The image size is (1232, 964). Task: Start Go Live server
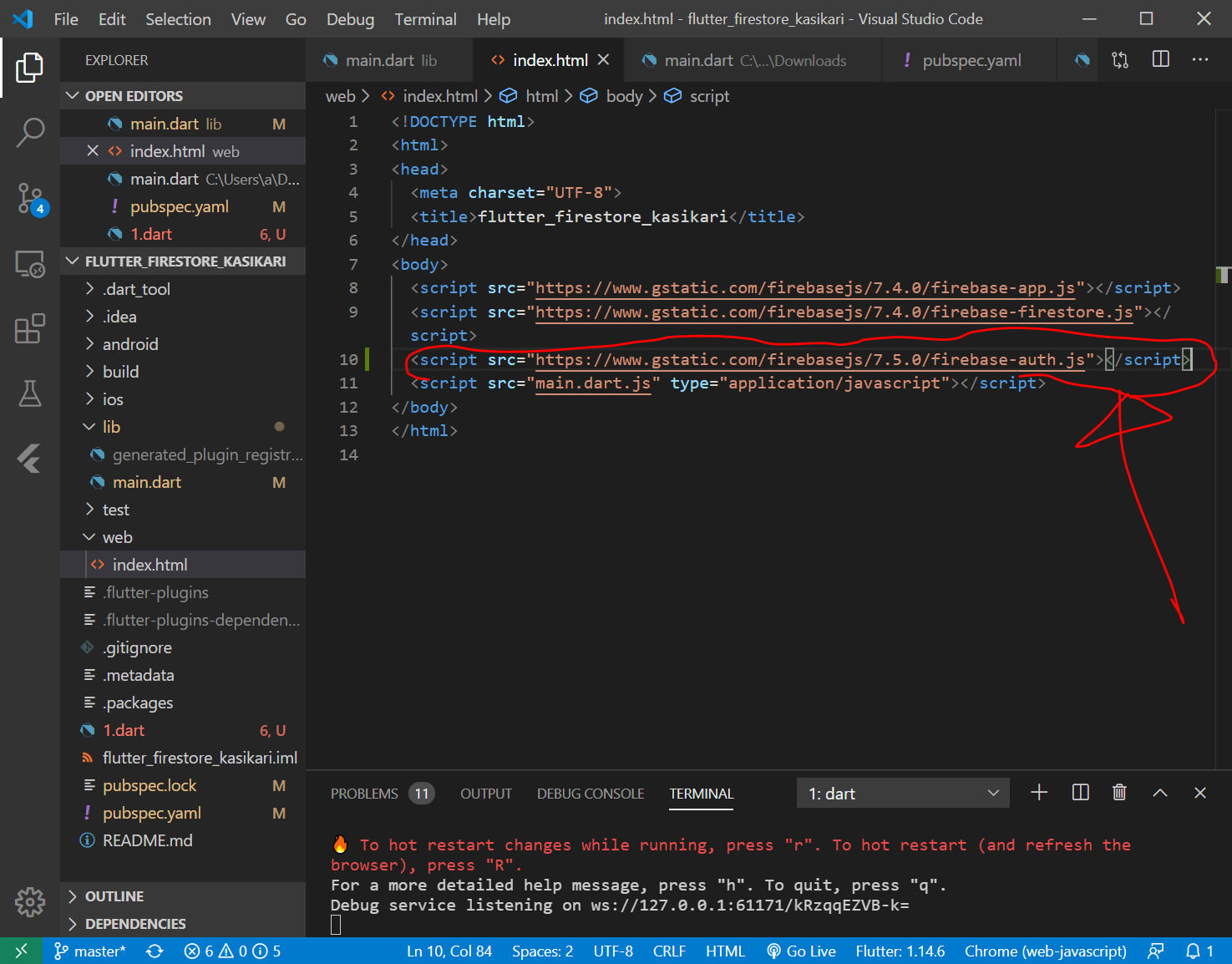click(802, 951)
